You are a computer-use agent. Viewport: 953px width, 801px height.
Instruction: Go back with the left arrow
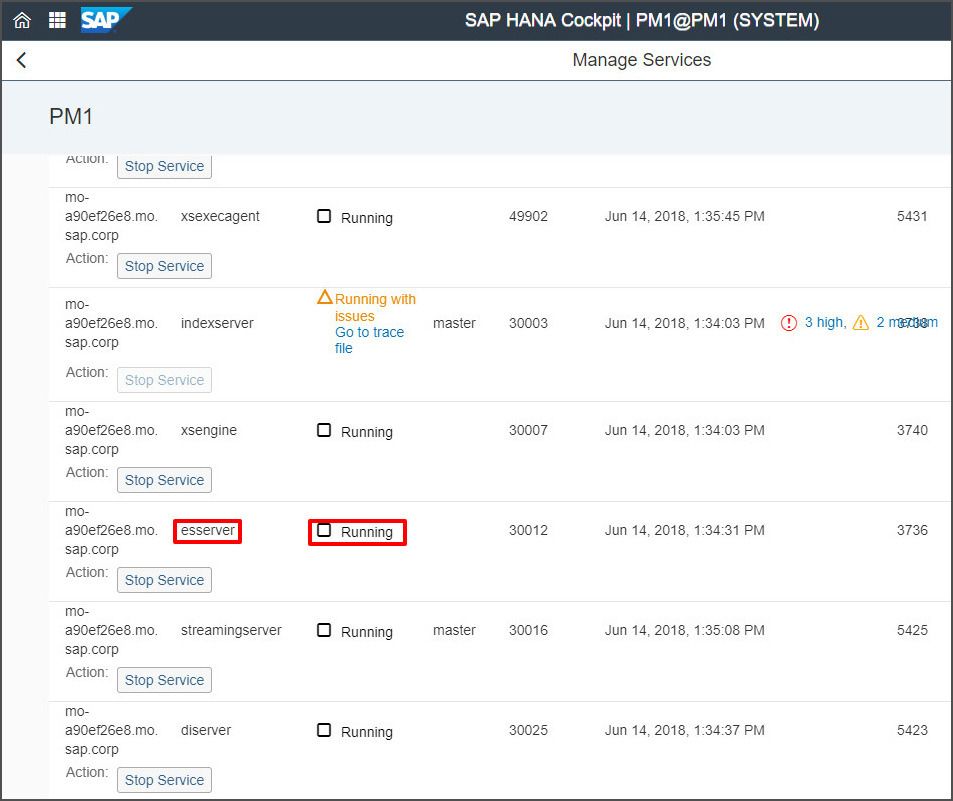point(21,60)
